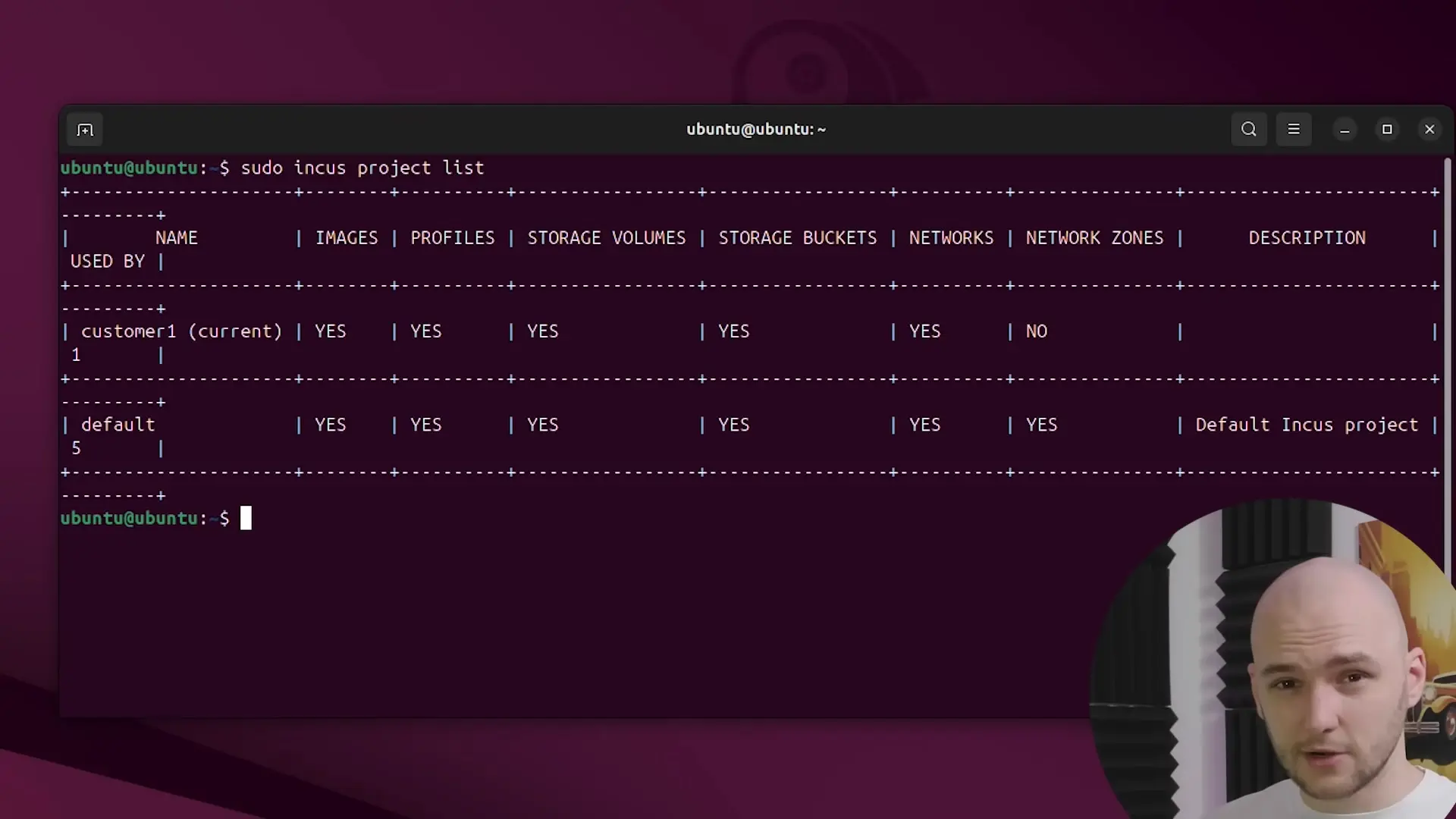
Task: Click default row STORAGE BUCKETS YES value
Action: 734,425
